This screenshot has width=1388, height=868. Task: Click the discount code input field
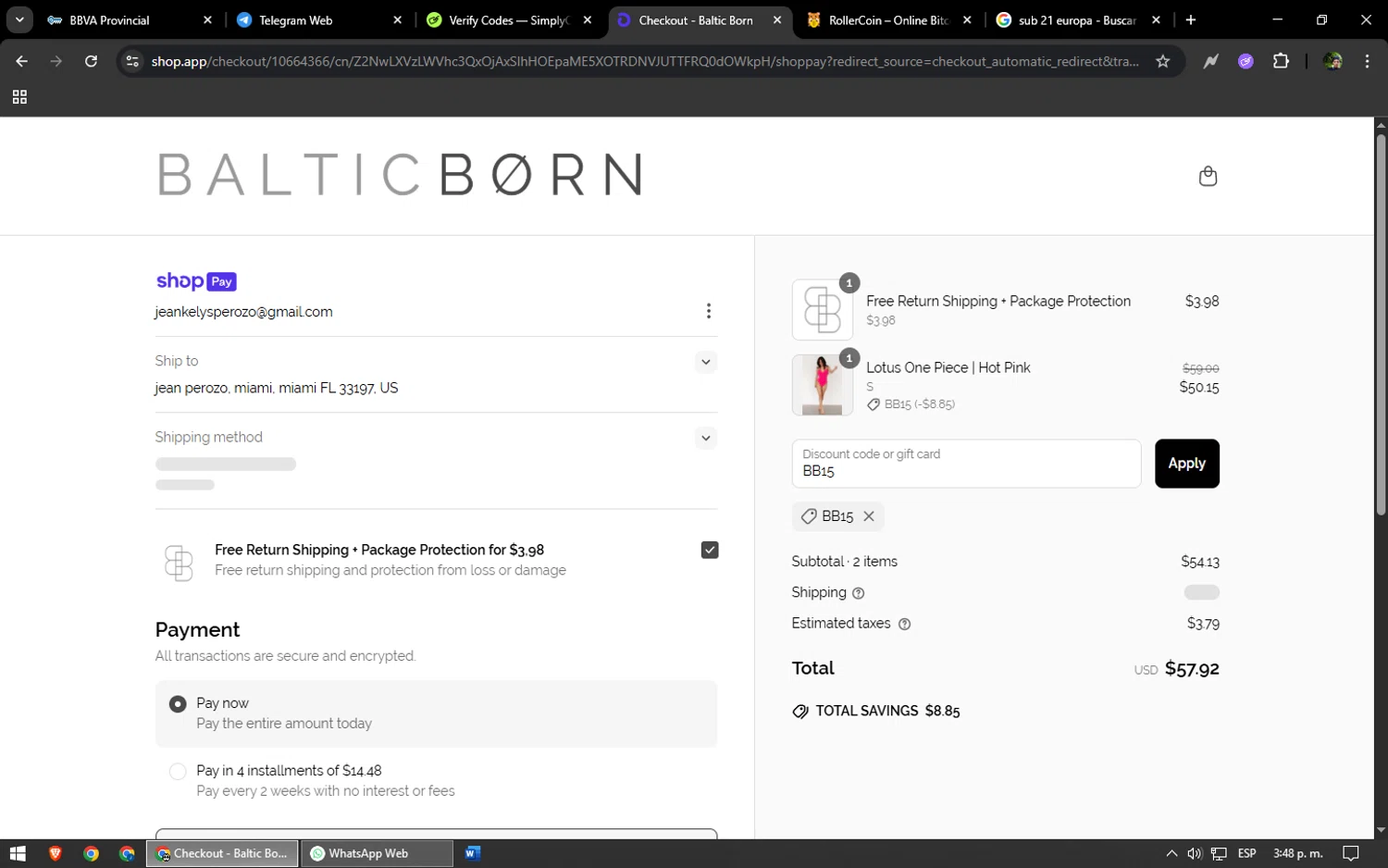[966, 464]
